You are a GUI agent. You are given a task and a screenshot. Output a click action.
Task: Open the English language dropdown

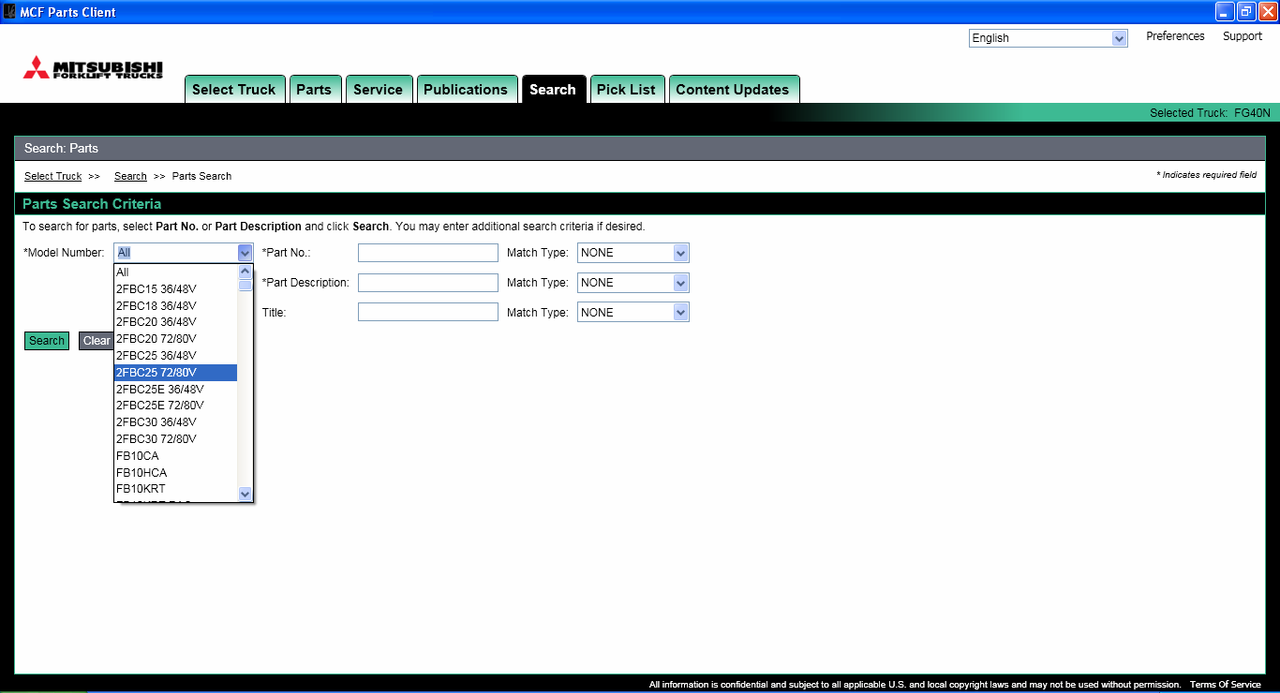coord(1048,38)
